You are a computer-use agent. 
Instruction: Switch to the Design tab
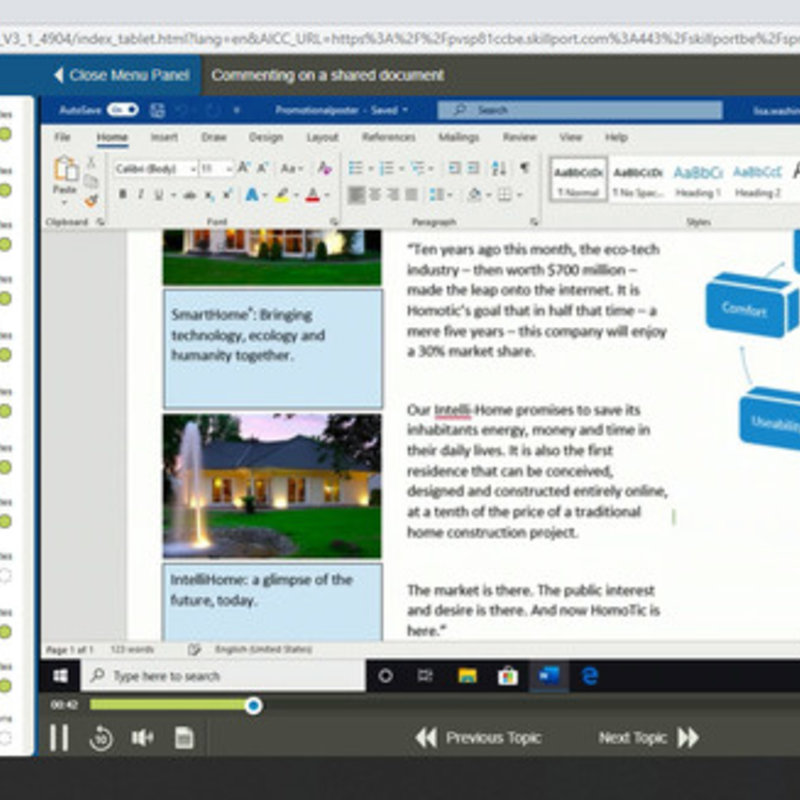click(x=265, y=137)
